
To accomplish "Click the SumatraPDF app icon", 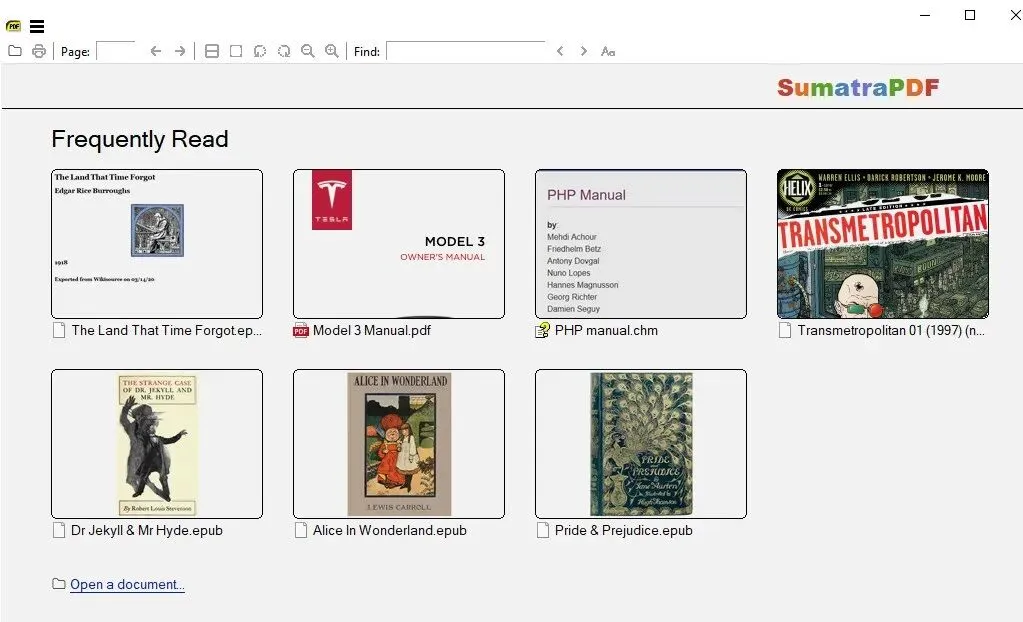I will pos(13,26).
